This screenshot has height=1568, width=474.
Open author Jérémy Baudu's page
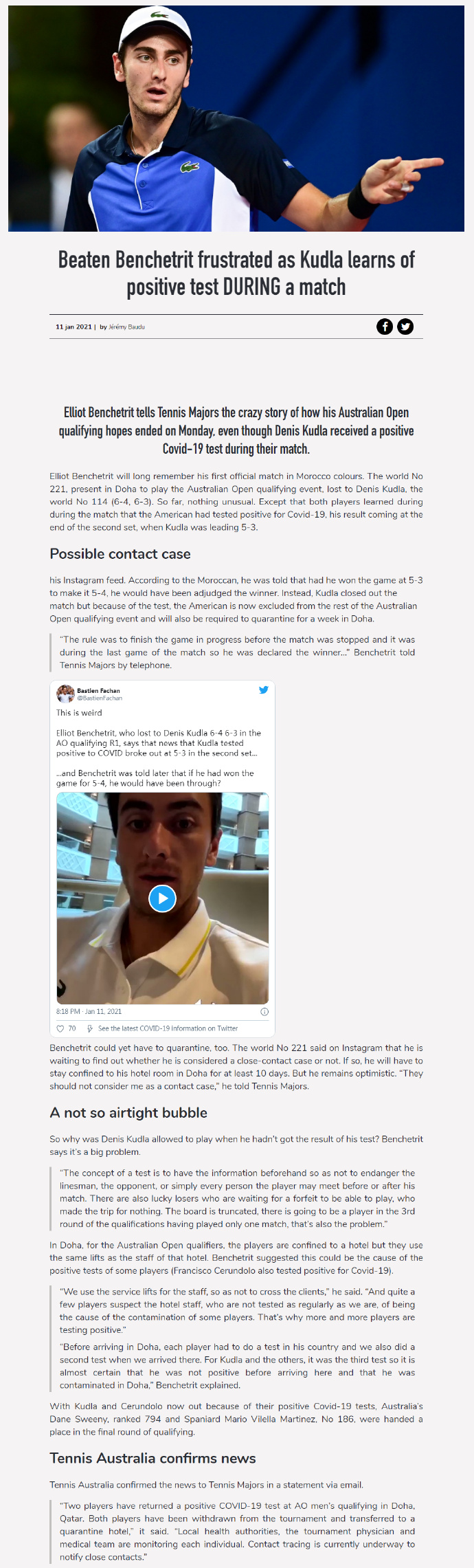click(126, 327)
